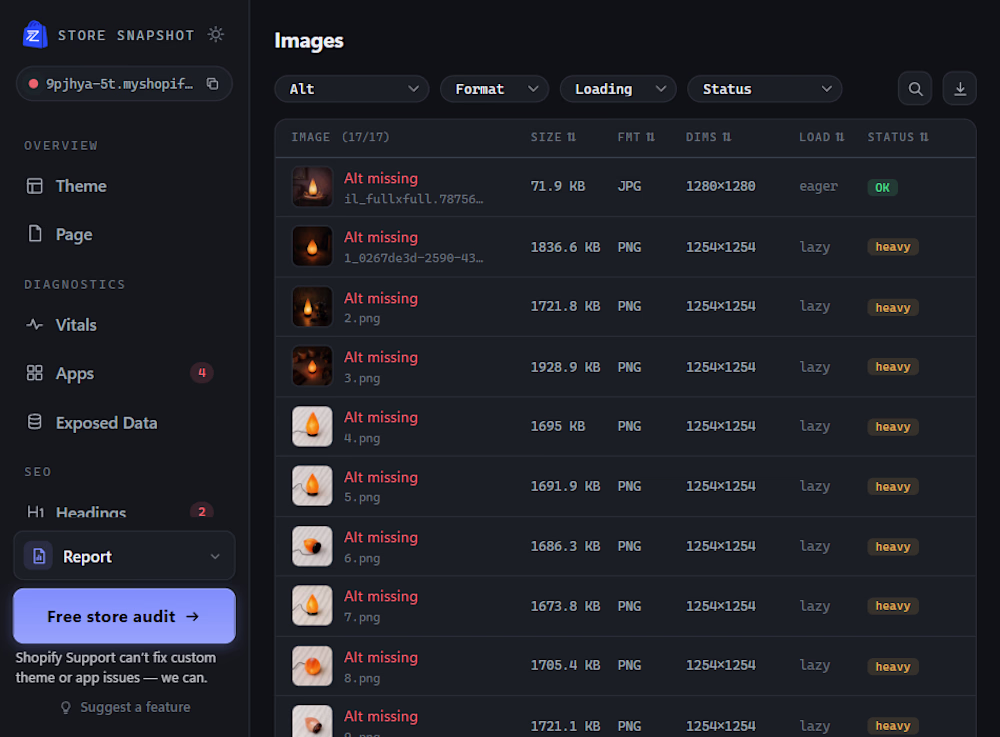This screenshot has height=737, width=1000.
Task: Open the 7.png image thumbnail
Action: 312,606
